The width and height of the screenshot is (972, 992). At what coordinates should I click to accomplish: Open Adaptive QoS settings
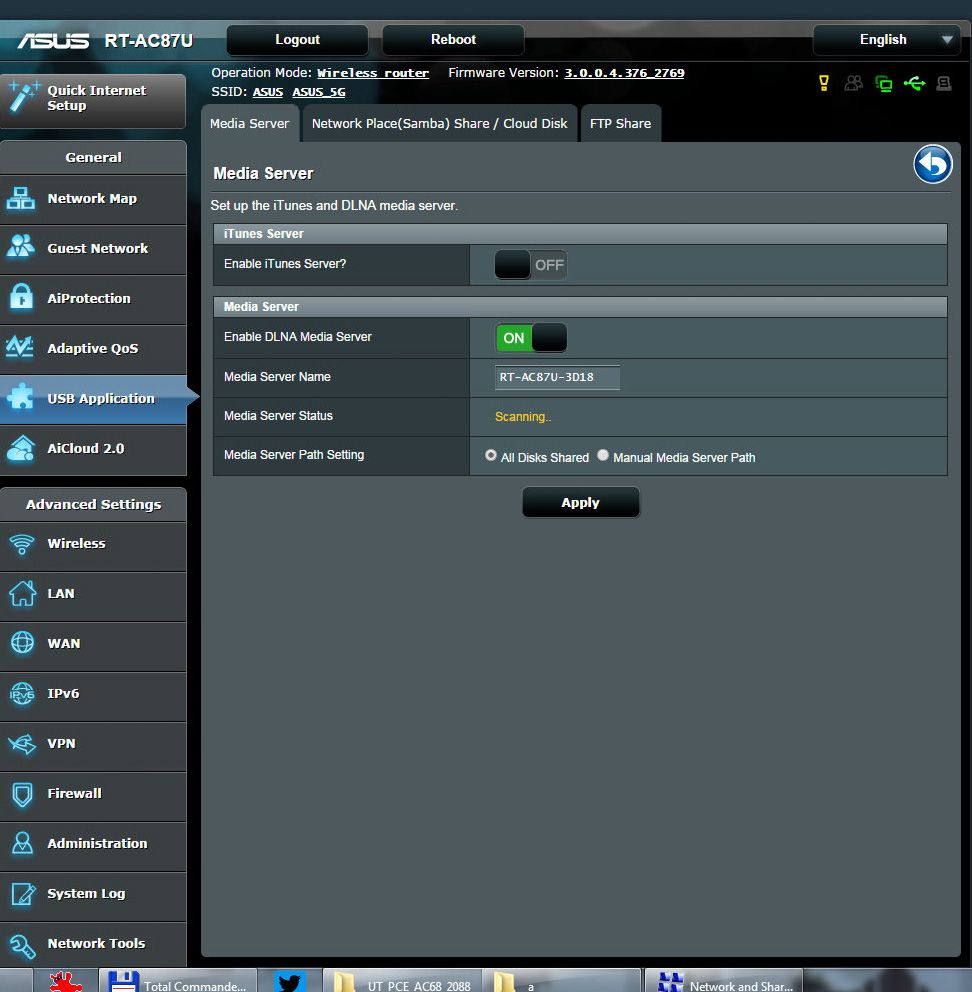pos(93,349)
